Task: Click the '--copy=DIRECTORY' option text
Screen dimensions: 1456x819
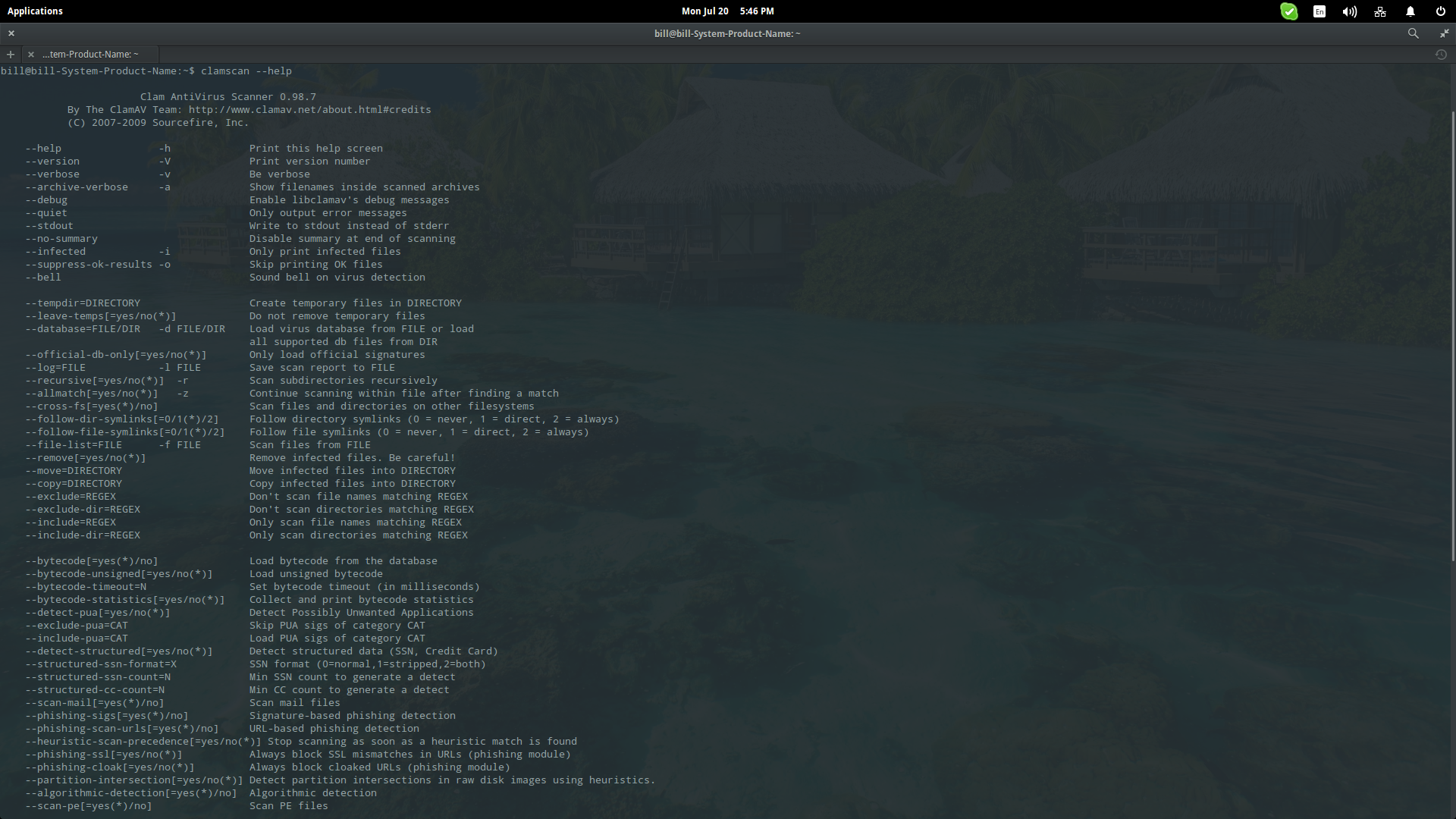Action: click(x=74, y=484)
